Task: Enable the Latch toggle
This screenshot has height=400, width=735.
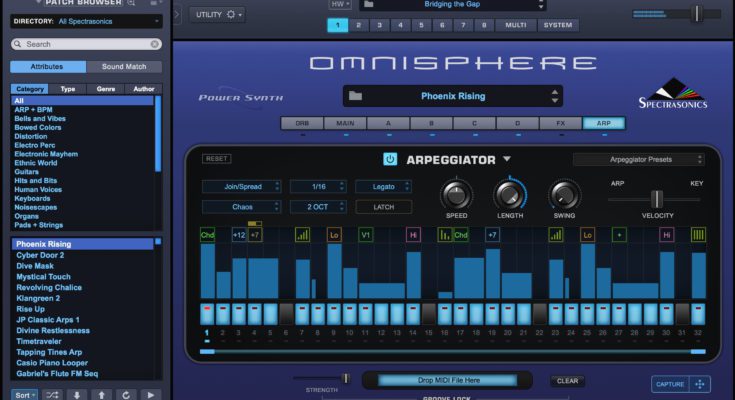Action: [383, 207]
